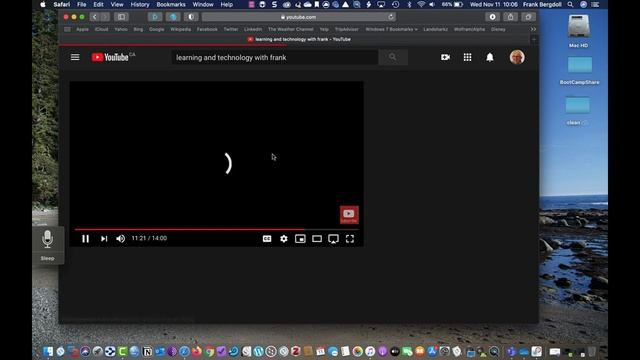Skip to the next video
The width and height of the screenshot is (640, 360).
(104, 239)
